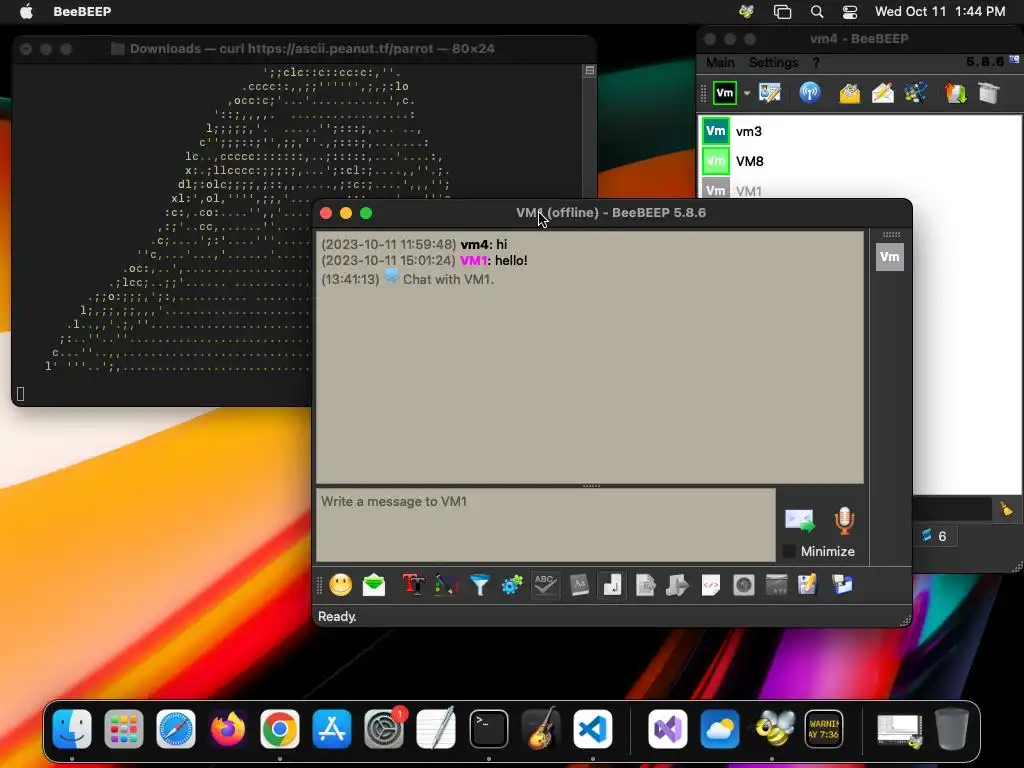Open chat settings gears icon
Image resolution: width=1024 pixels, height=768 pixels.
coord(512,585)
